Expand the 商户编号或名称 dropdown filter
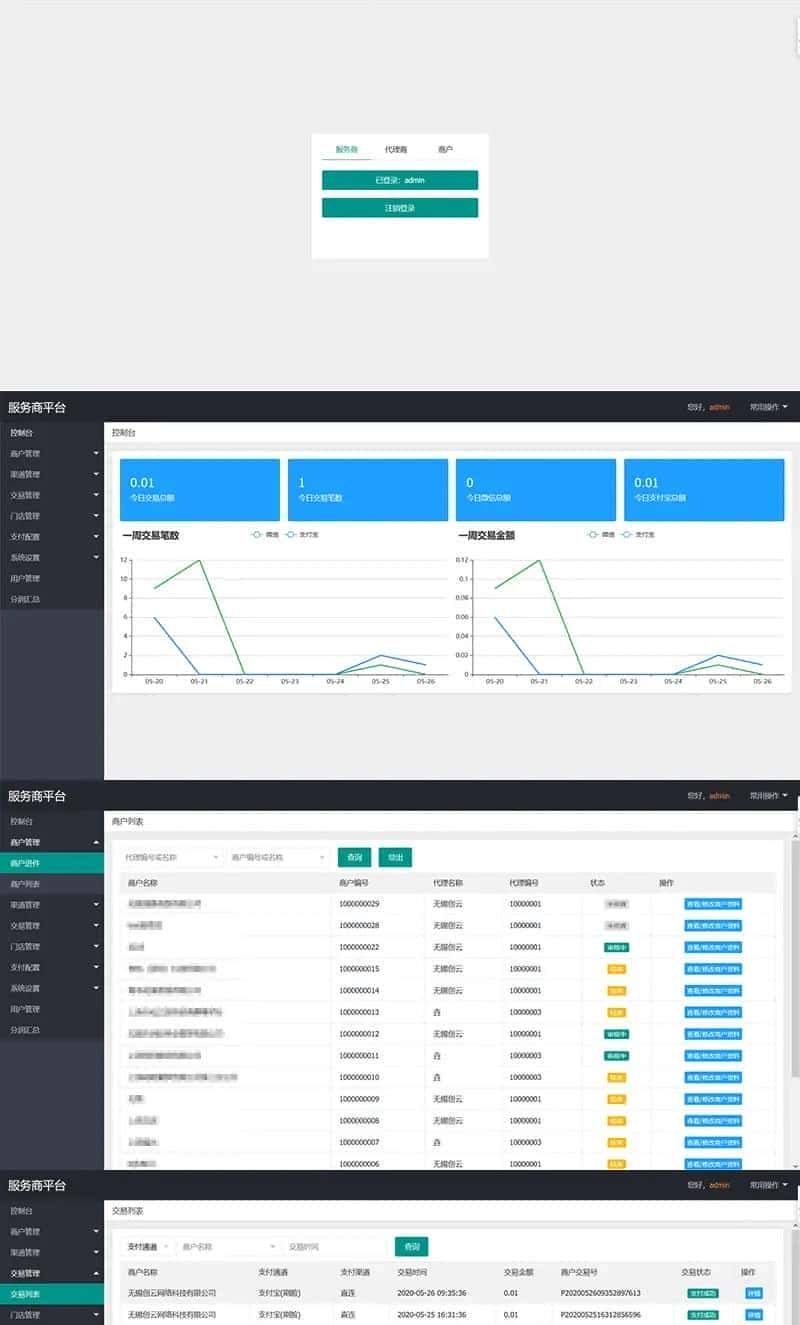The width and height of the screenshot is (800, 1325). click(x=277, y=857)
